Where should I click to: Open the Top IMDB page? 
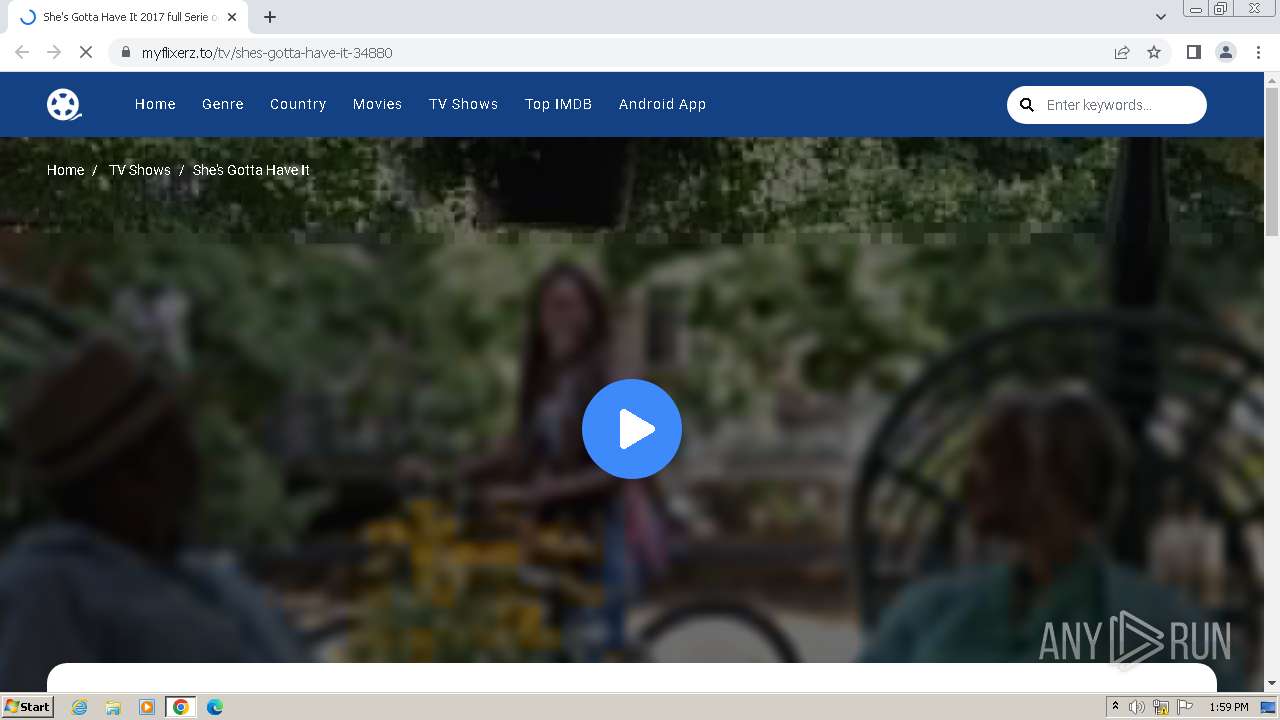tap(558, 104)
